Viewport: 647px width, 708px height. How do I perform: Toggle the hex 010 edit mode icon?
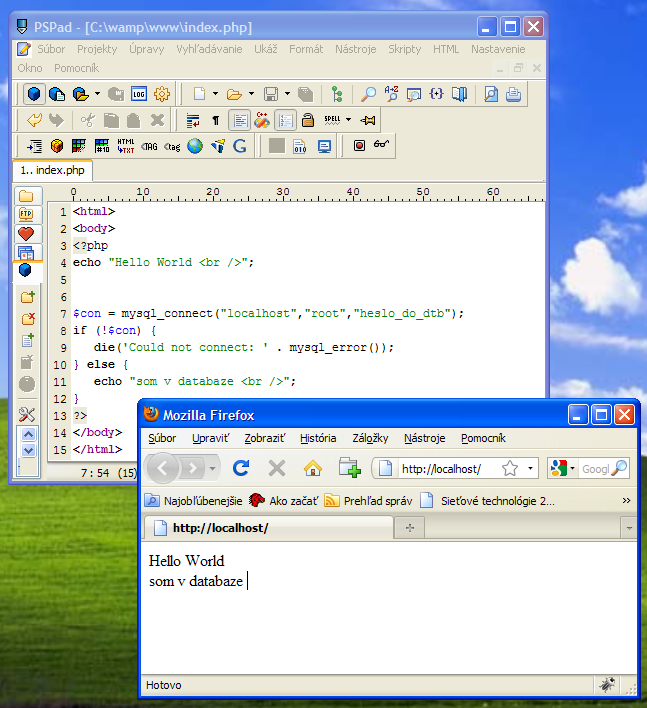point(300,146)
